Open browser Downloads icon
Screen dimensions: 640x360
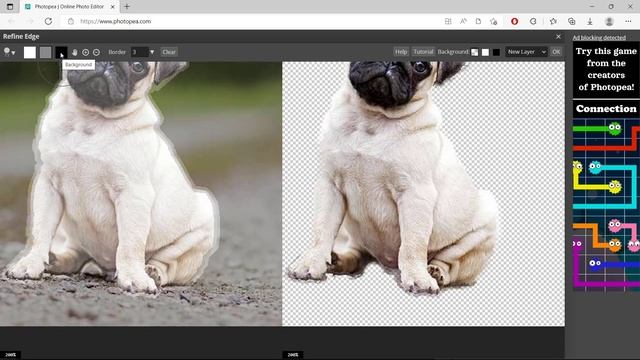click(590, 21)
